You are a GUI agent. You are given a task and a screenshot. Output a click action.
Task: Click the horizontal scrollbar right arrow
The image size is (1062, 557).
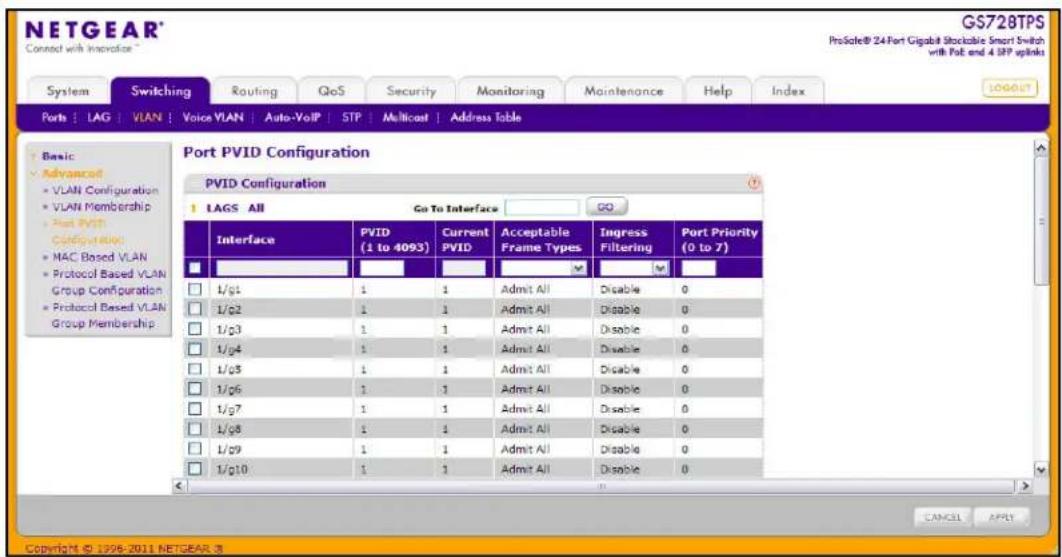tap(1025, 486)
